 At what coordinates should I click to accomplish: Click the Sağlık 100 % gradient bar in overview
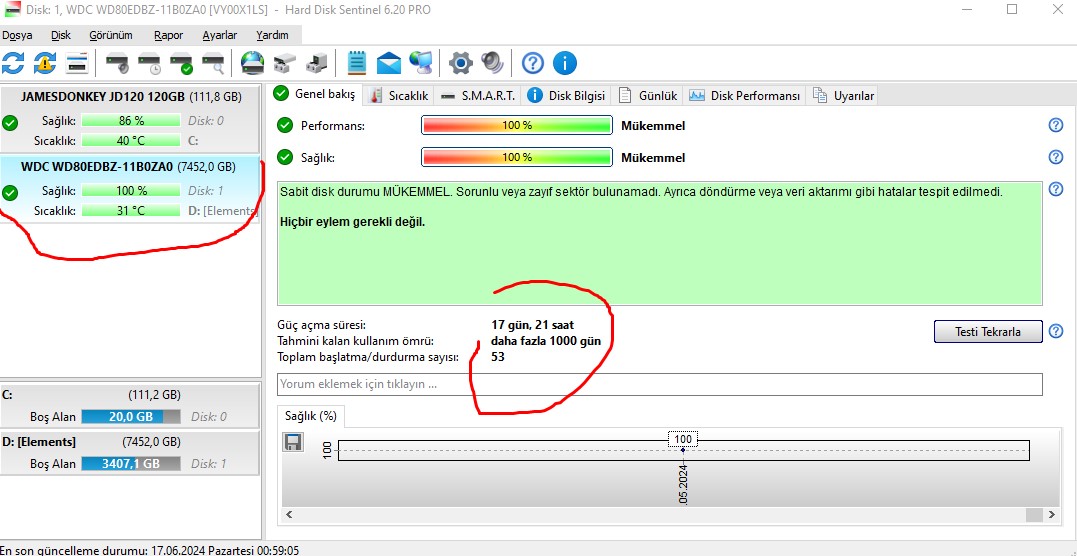coord(517,157)
